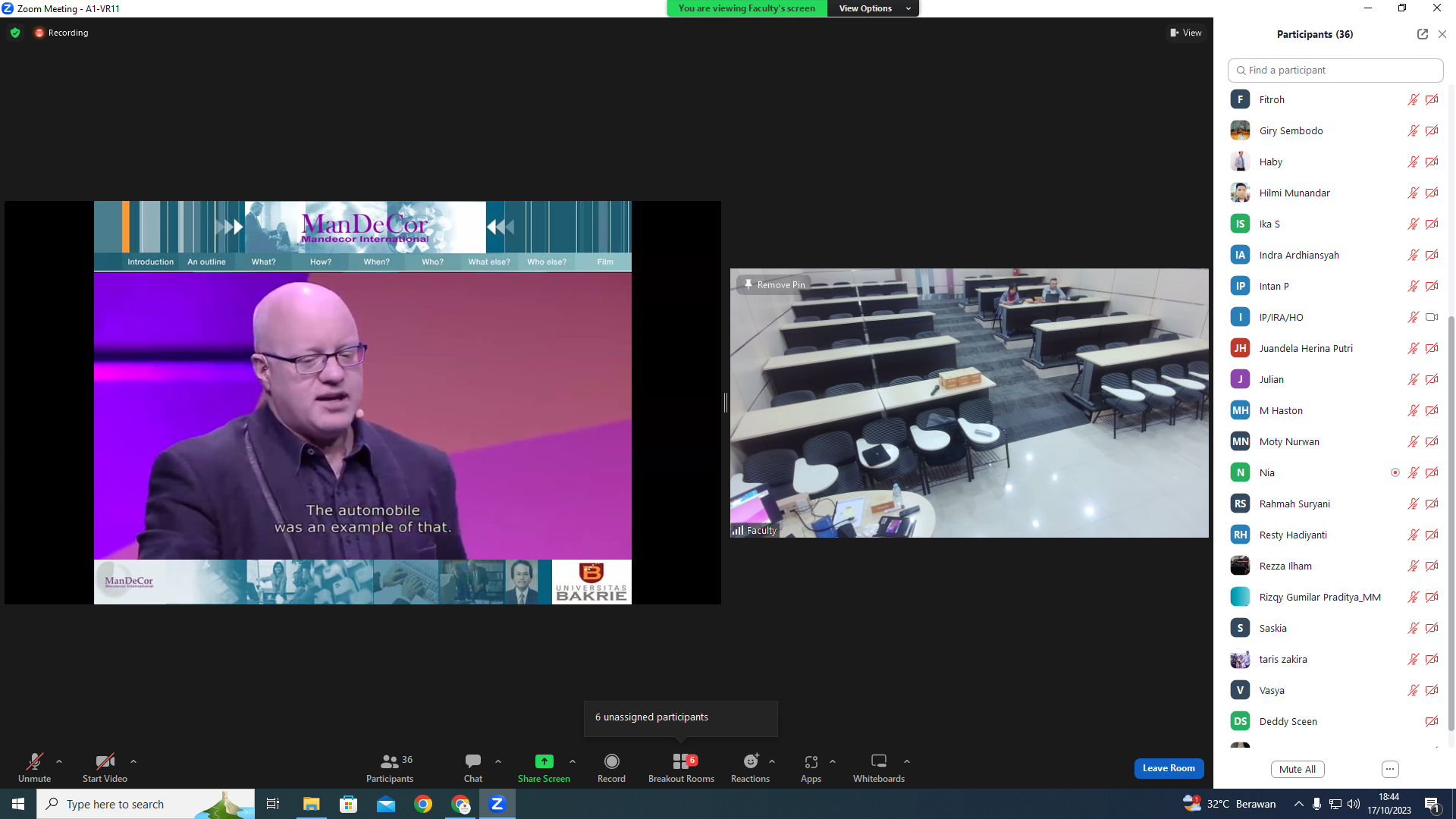The image size is (1456, 819).
Task: Close the Participants panel
Action: [1442, 34]
